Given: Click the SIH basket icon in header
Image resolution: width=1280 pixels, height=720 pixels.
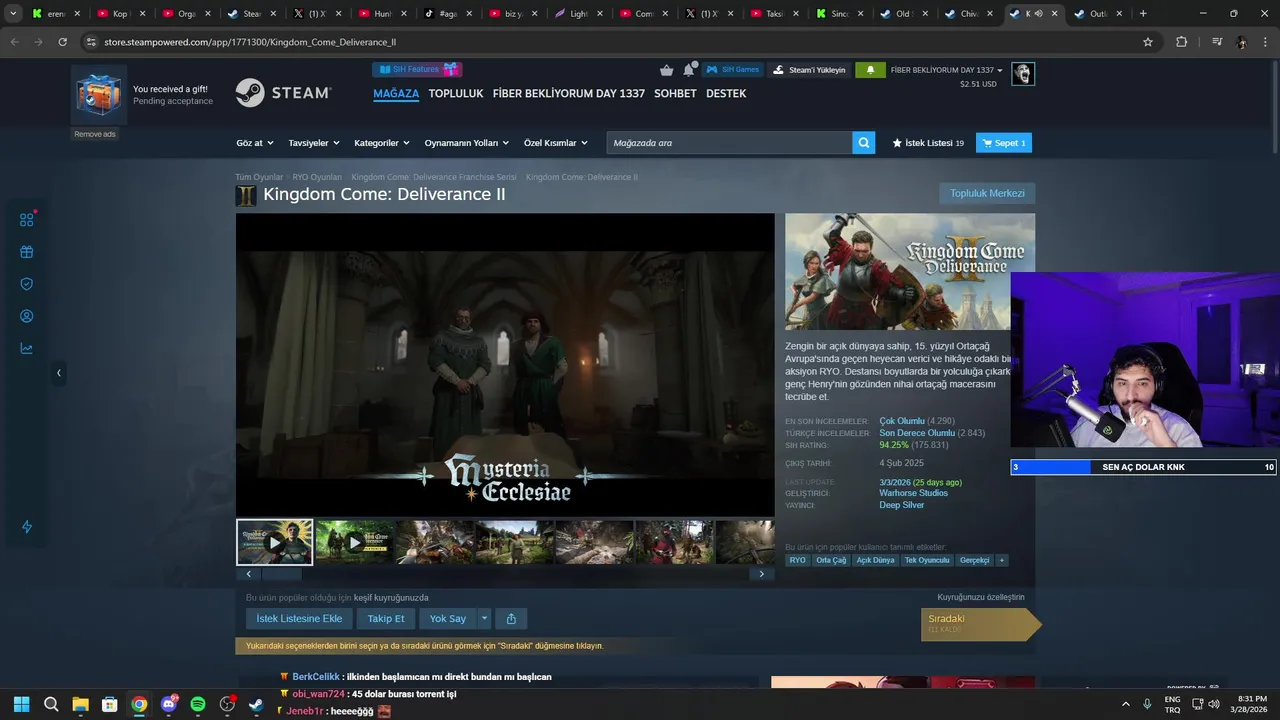Looking at the screenshot, I should coord(667,70).
